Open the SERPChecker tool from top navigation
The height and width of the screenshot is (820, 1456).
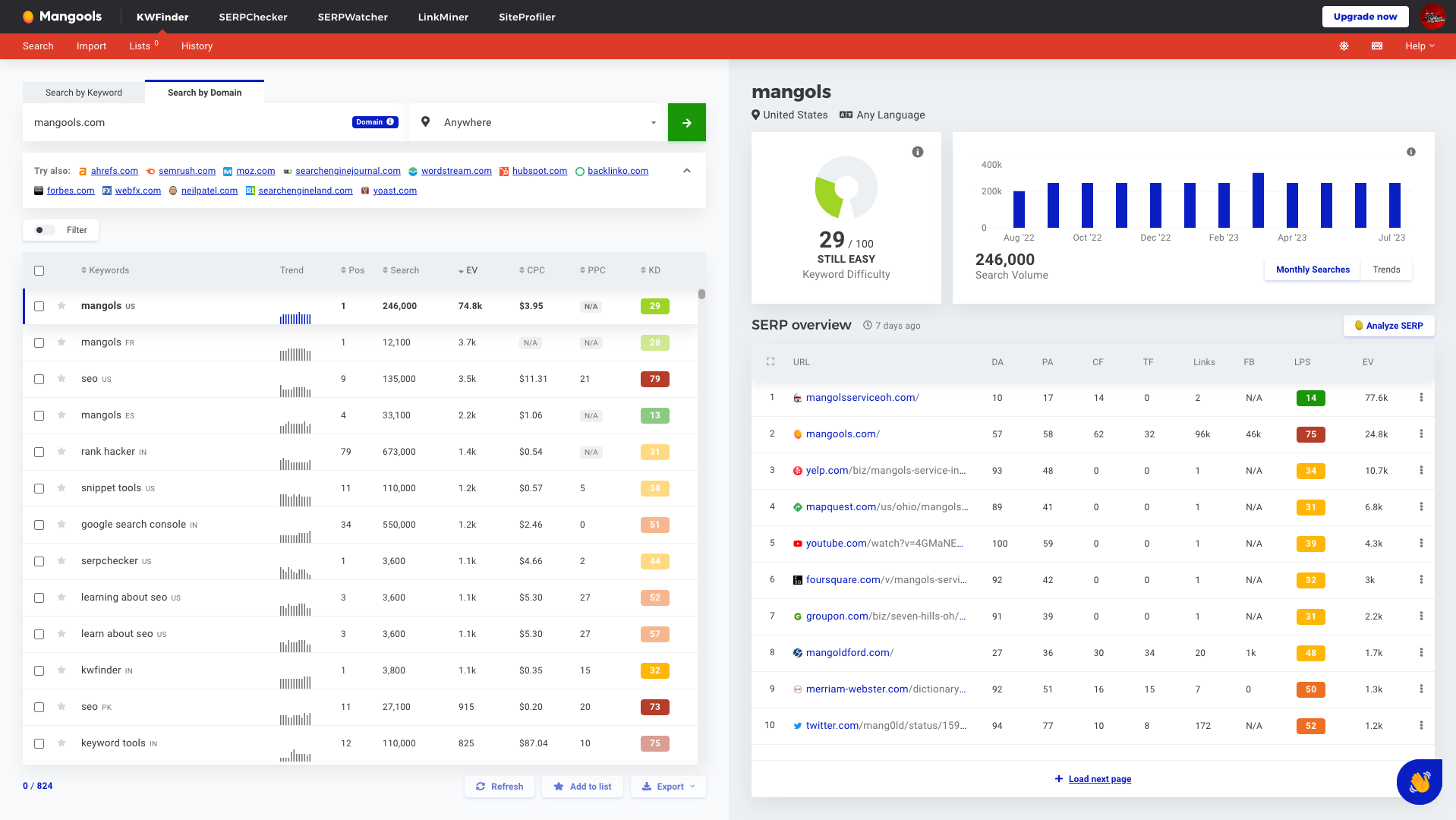253,17
